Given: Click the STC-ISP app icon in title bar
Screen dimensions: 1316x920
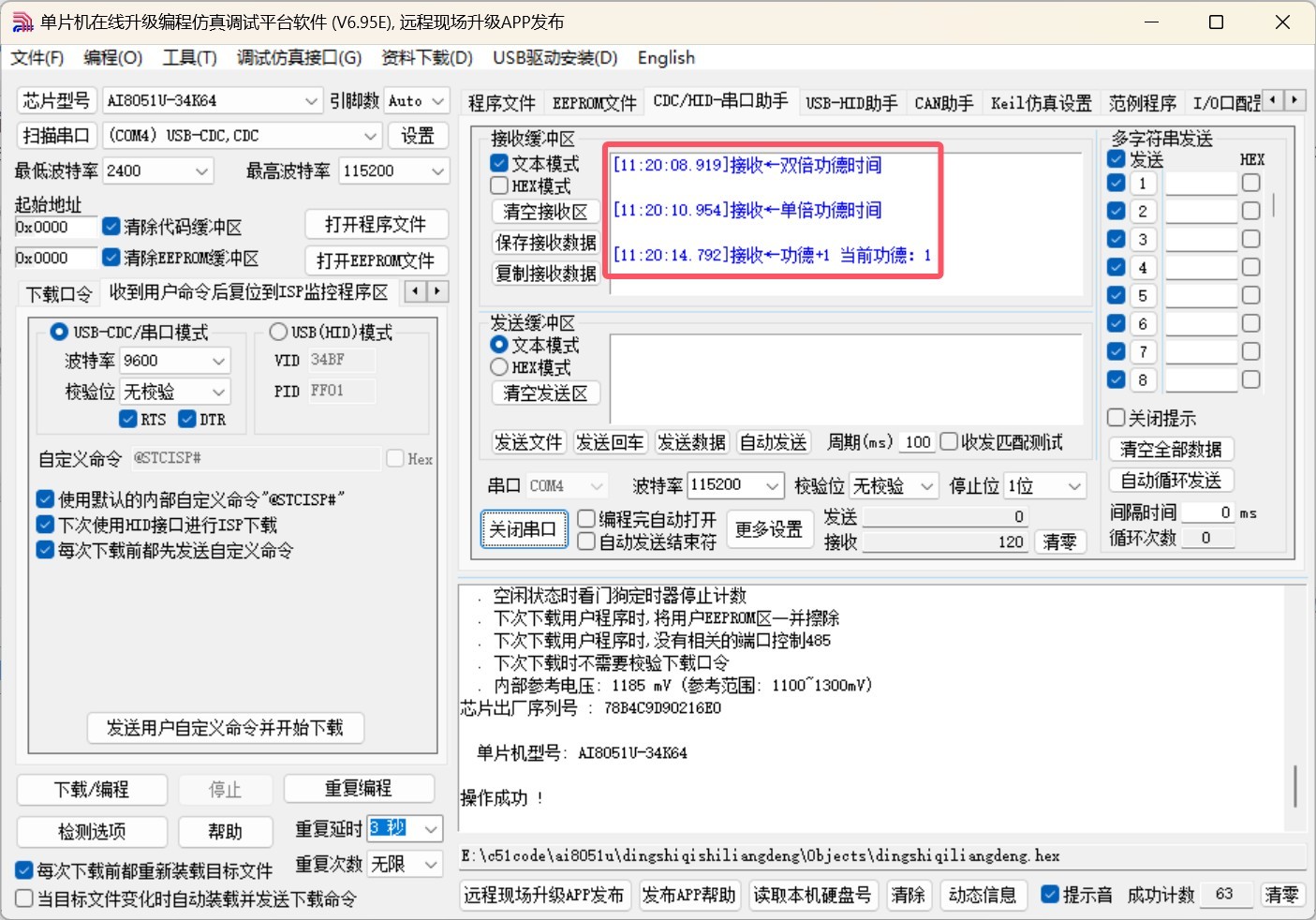Looking at the screenshot, I should click(22, 22).
